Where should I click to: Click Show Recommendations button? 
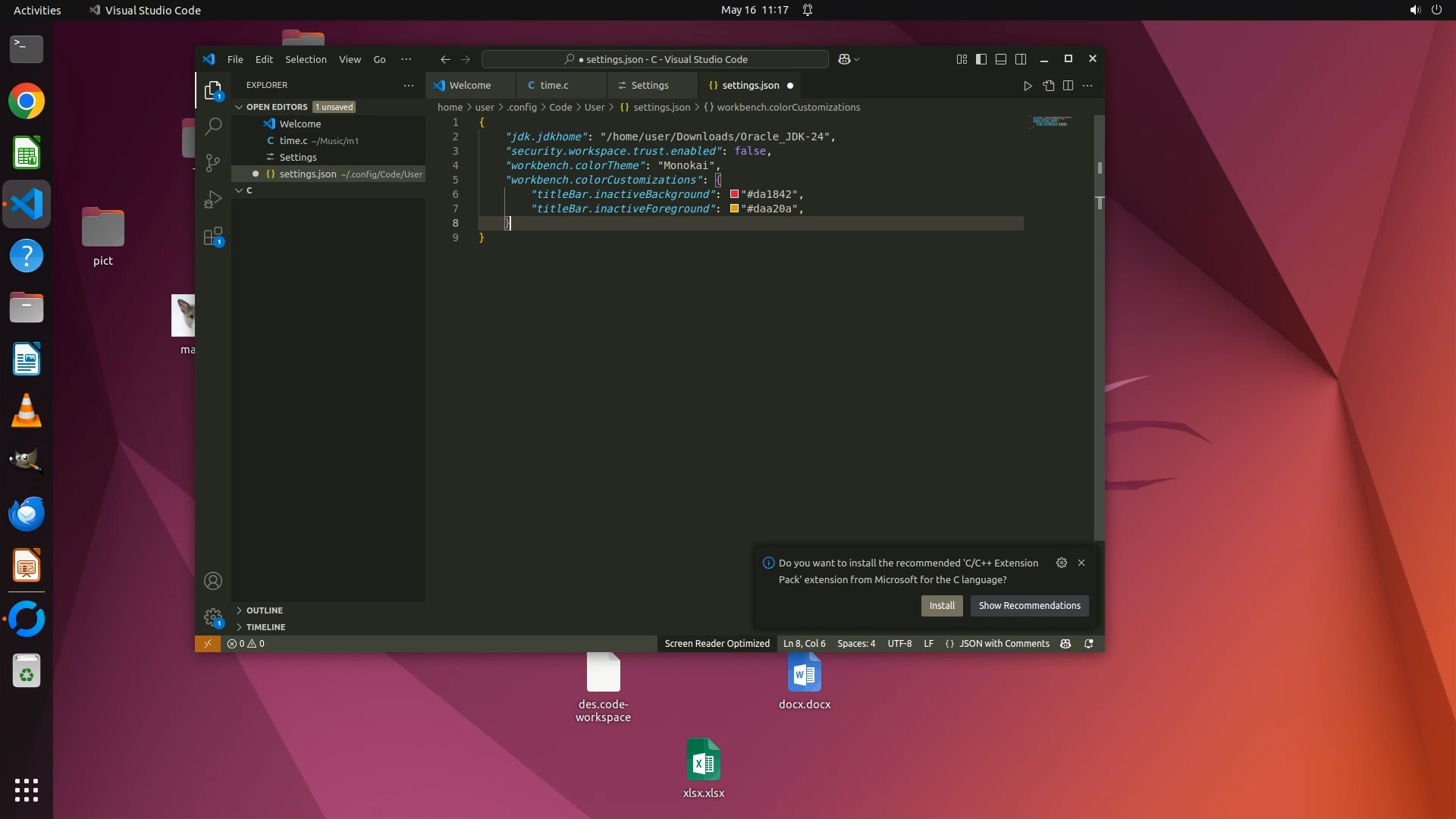pyautogui.click(x=1029, y=606)
